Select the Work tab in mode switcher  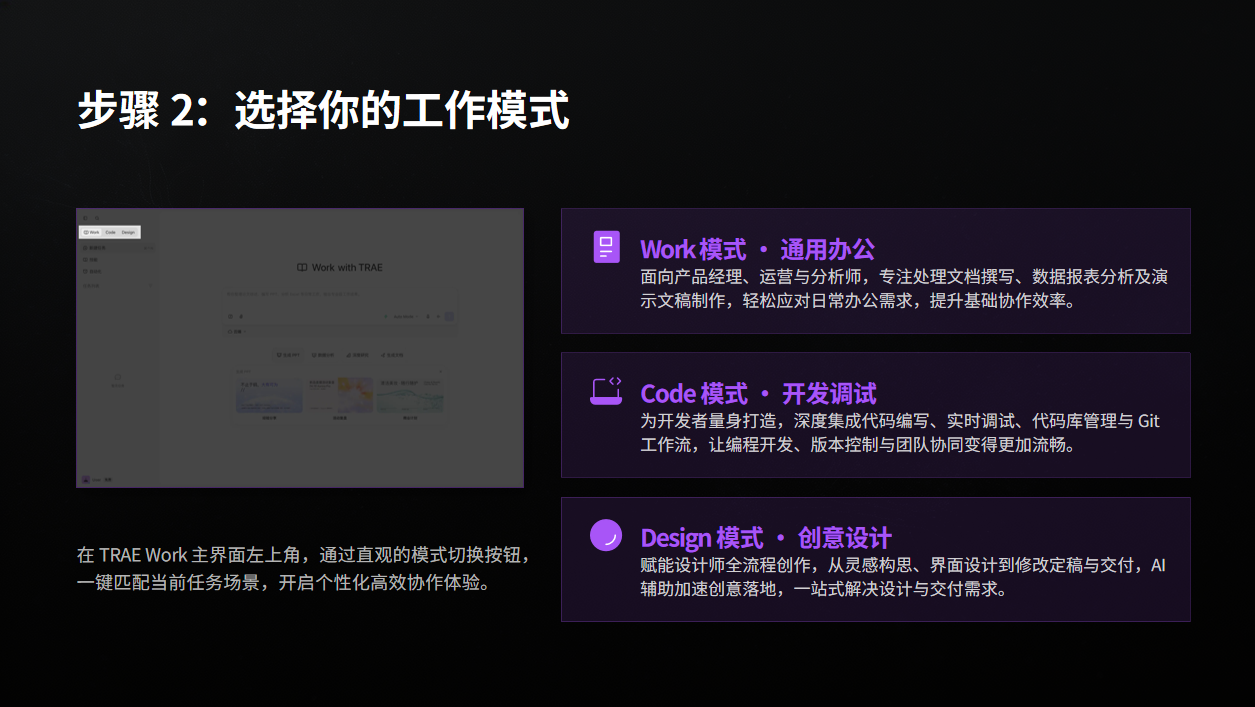[92, 232]
